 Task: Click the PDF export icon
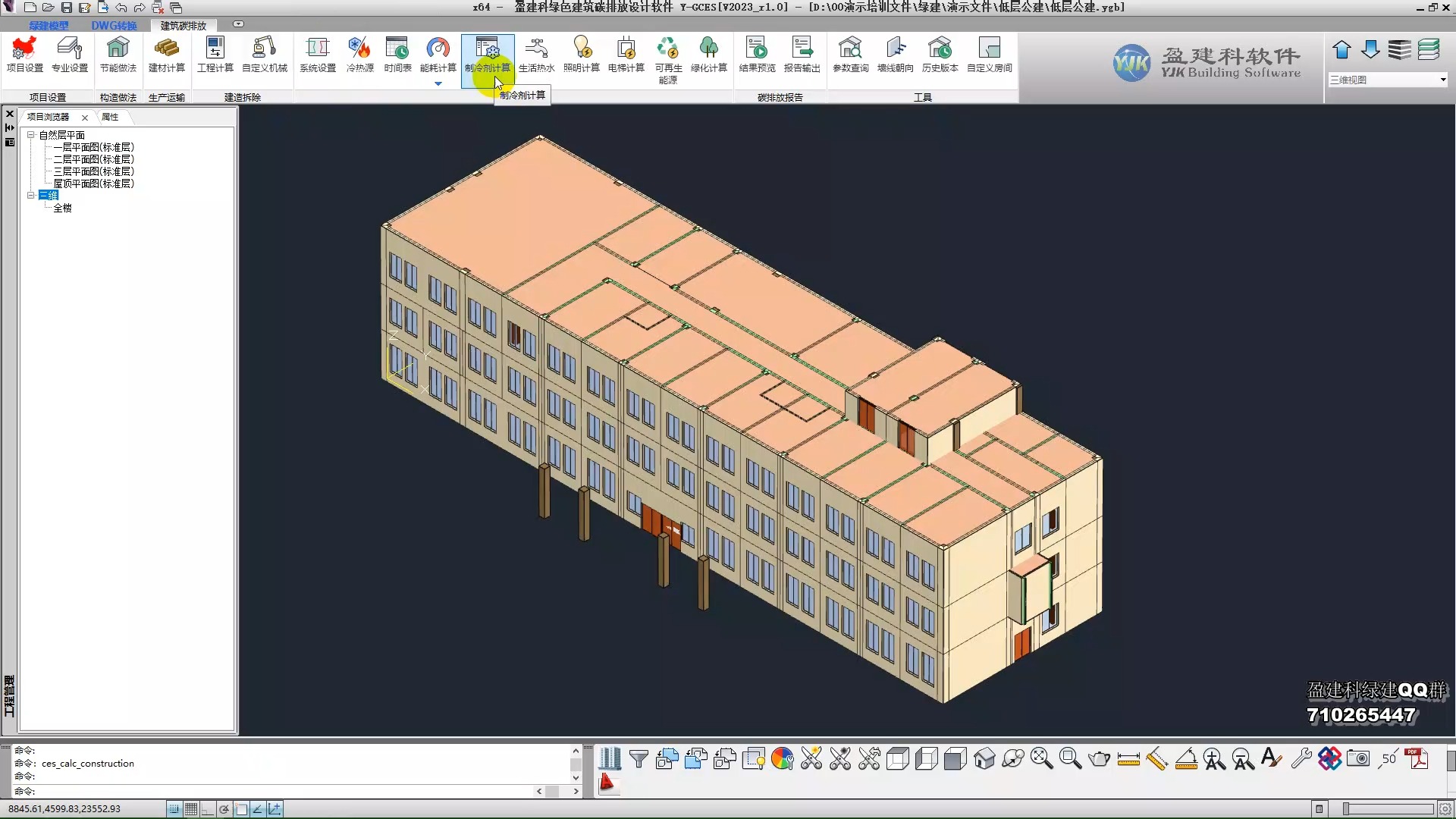pyautogui.click(x=1416, y=758)
